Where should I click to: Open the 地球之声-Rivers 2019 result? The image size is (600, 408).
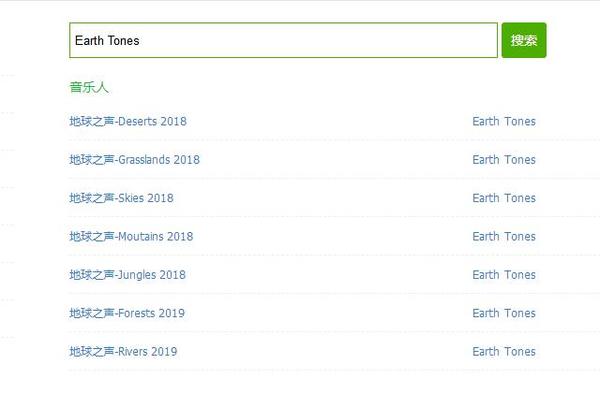pyautogui.click(x=123, y=352)
